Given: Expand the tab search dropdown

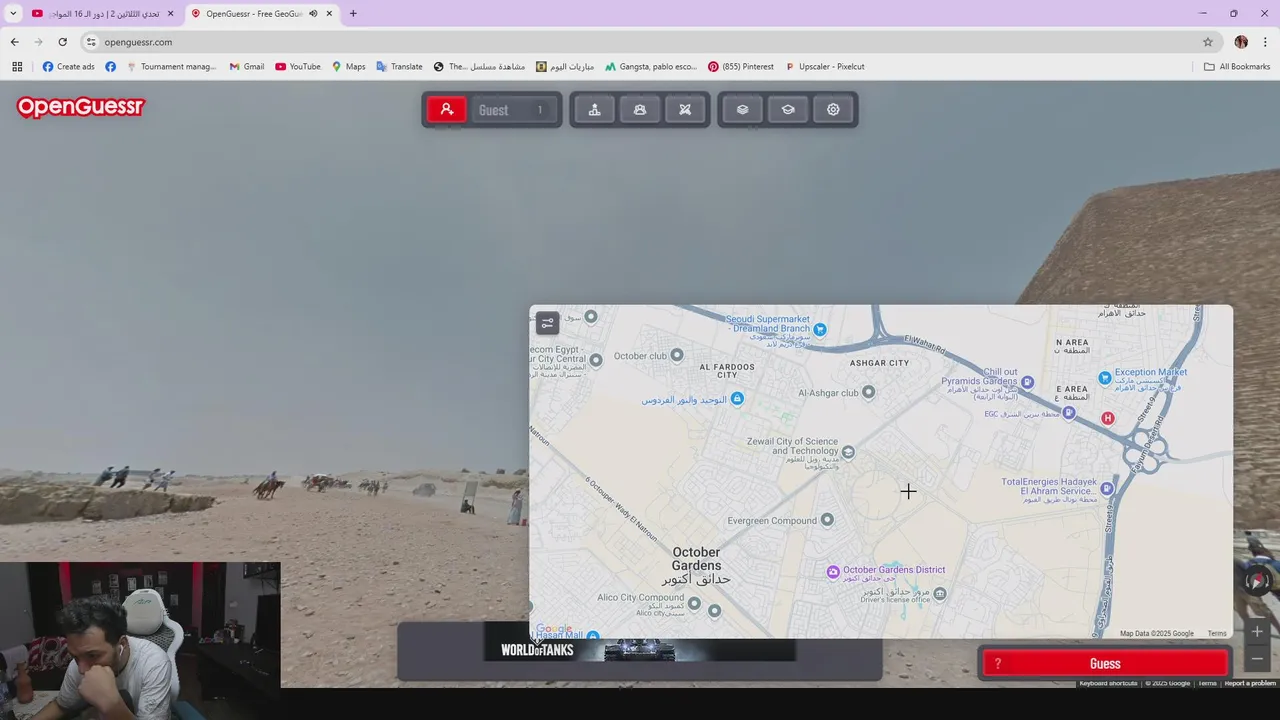Looking at the screenshot, I should click(x=13, y=14).
